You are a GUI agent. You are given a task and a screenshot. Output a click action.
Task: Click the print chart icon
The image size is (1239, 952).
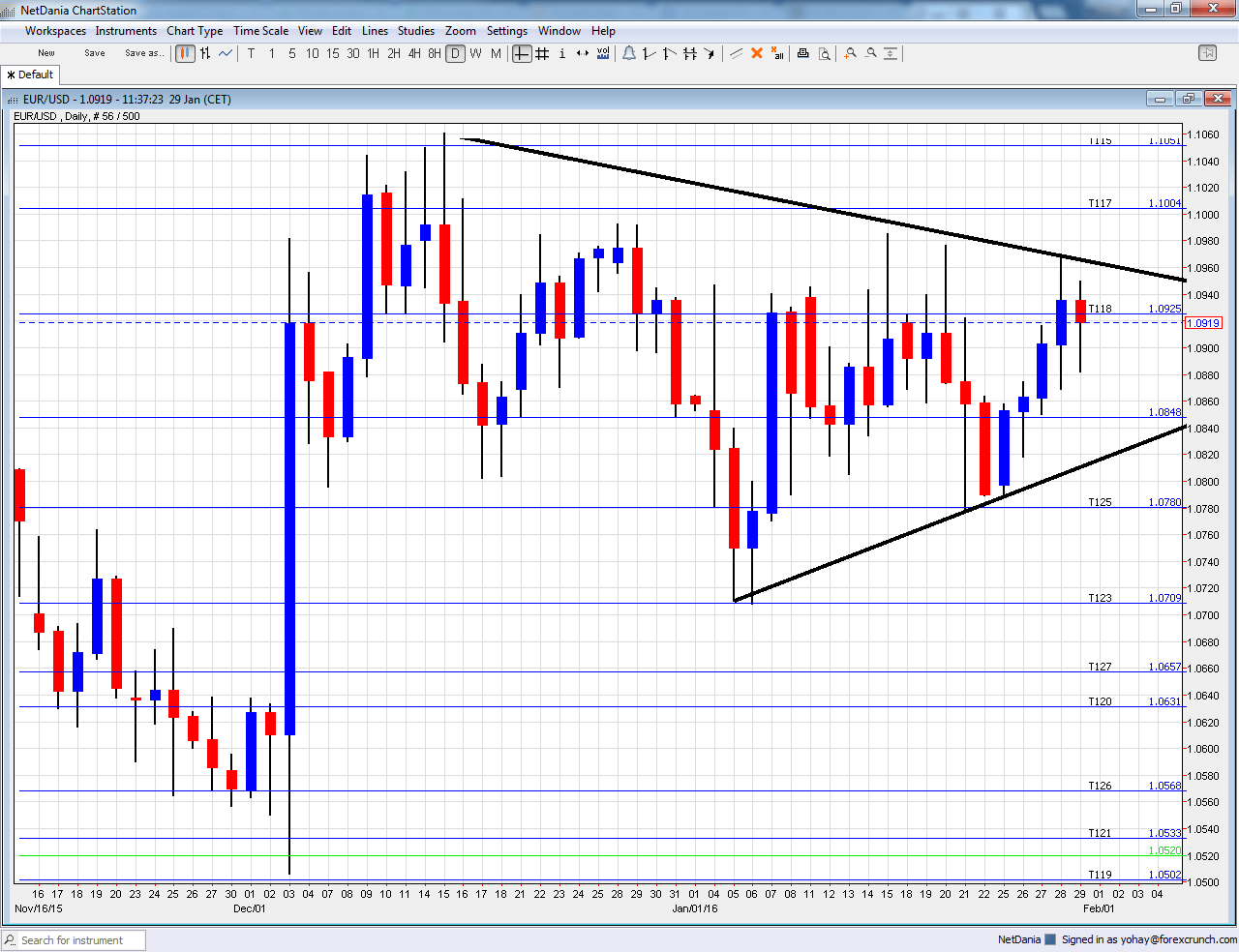pos(803,53)
